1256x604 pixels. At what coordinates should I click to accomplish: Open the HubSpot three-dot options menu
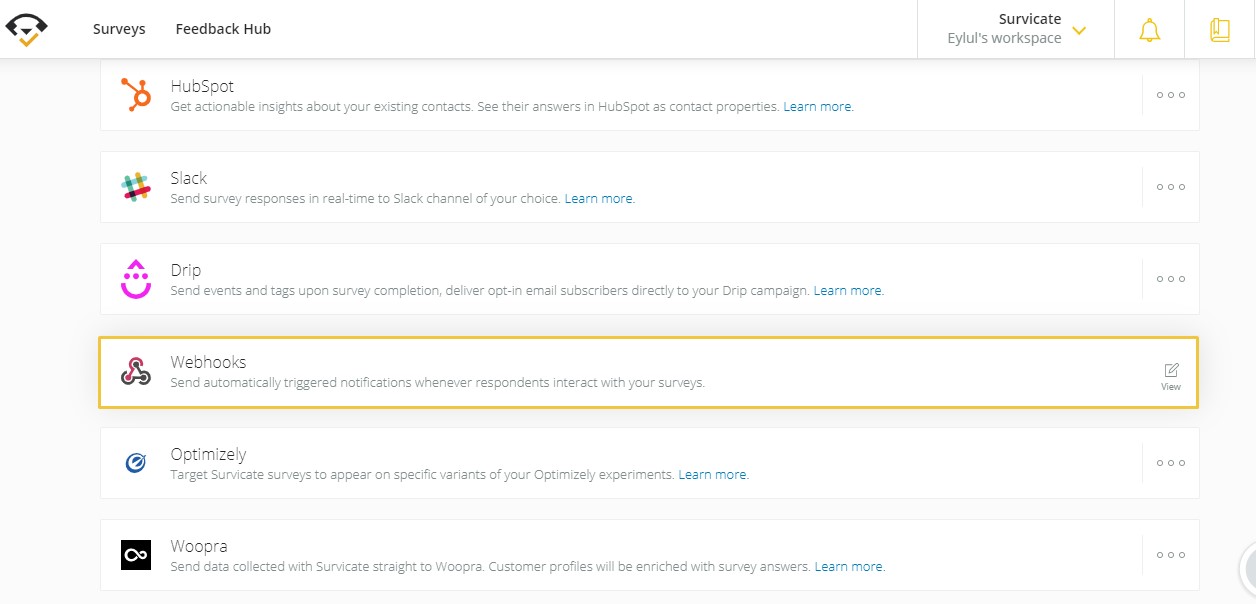coord(1171,95)
